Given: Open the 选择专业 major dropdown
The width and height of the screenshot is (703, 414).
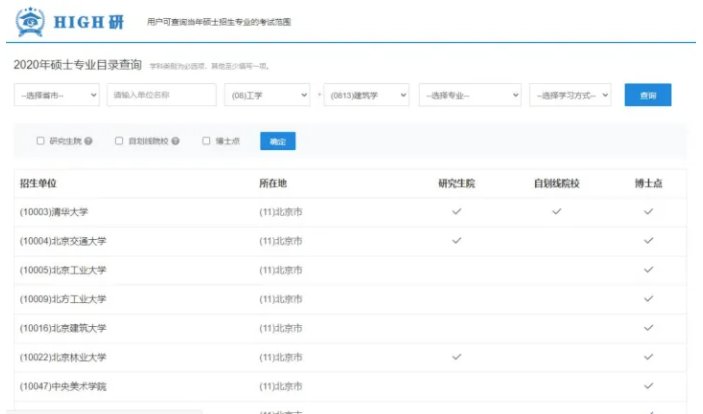Looking at the screenshot, I should coord(470,95).
